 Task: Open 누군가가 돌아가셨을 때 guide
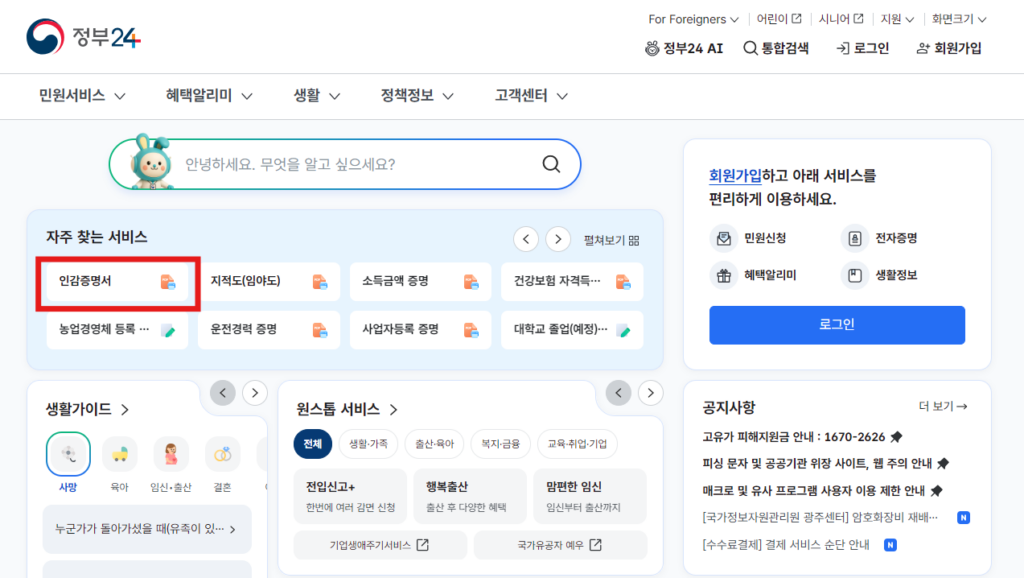[147, 529]
